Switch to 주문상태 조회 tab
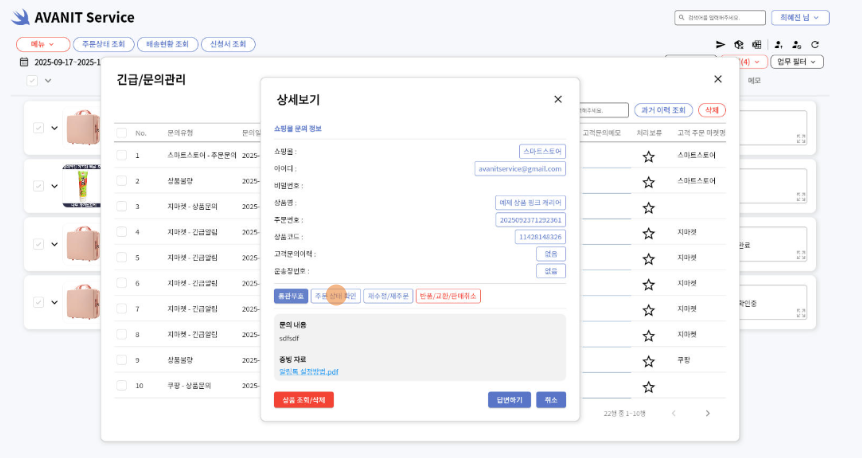Image resolution: width=862 pixels, height=458 pixels. (x=104, y=45)
